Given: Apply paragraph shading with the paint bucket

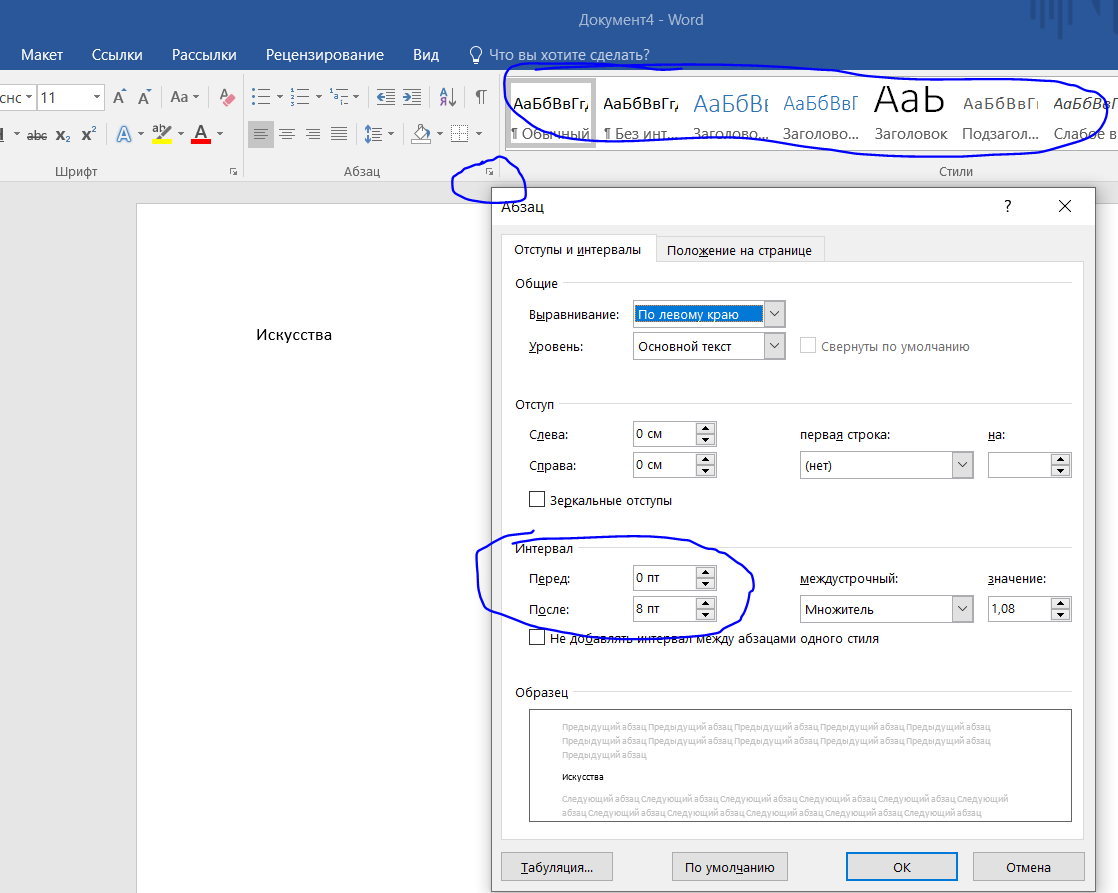Looking at the screenshot, I should tap(422, 134).
